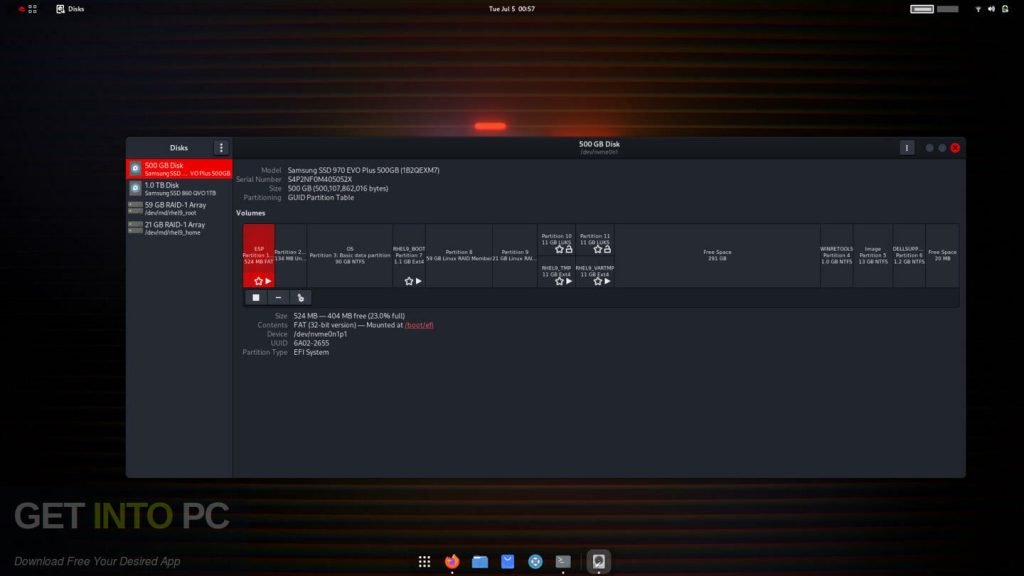Image resolution: width=1024 pixels, height=576 pixels.
Task: Open the Disks sidebar menu with vertical dots
Action: [222, 147]
